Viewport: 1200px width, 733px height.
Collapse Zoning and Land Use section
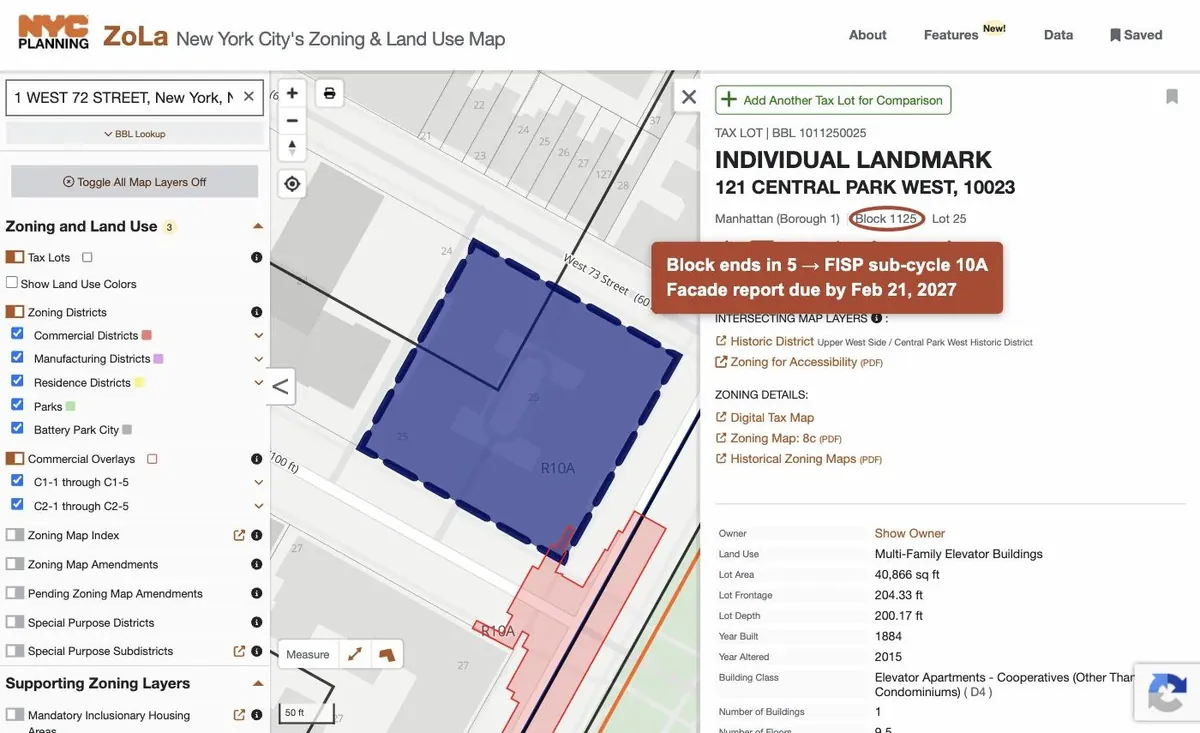point(258,226)
